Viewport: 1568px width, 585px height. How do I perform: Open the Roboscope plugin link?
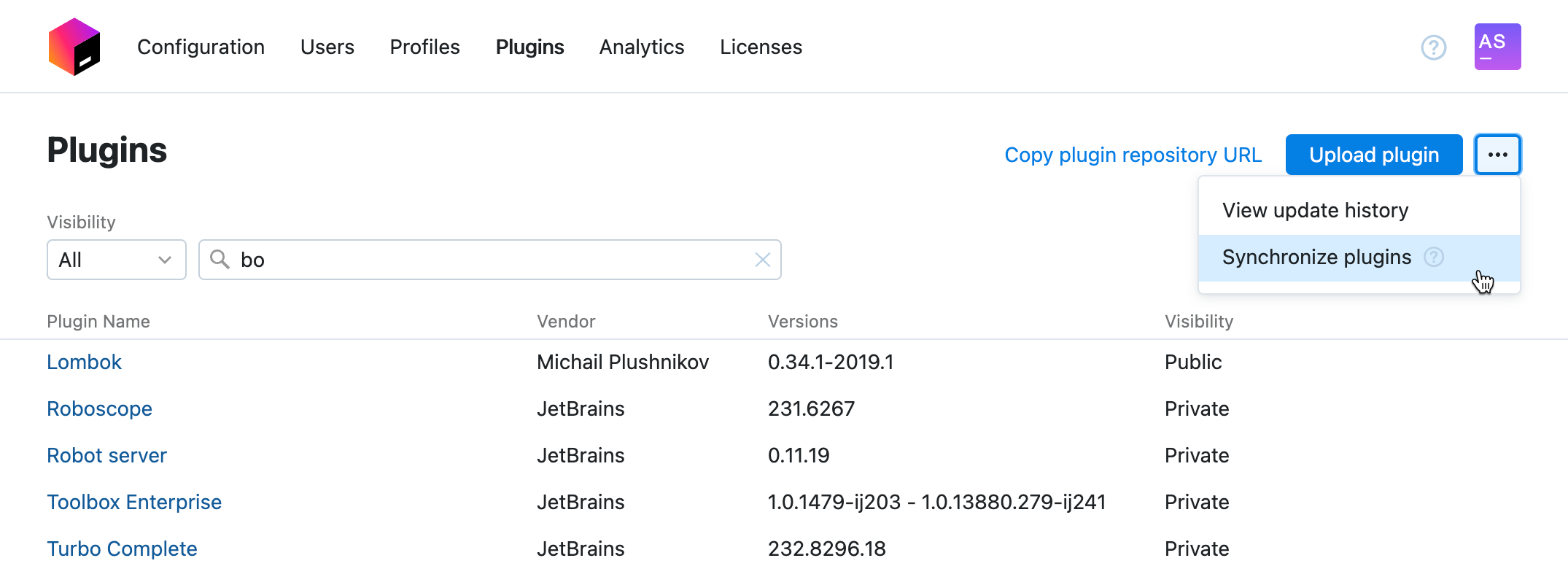pos(100,408)
